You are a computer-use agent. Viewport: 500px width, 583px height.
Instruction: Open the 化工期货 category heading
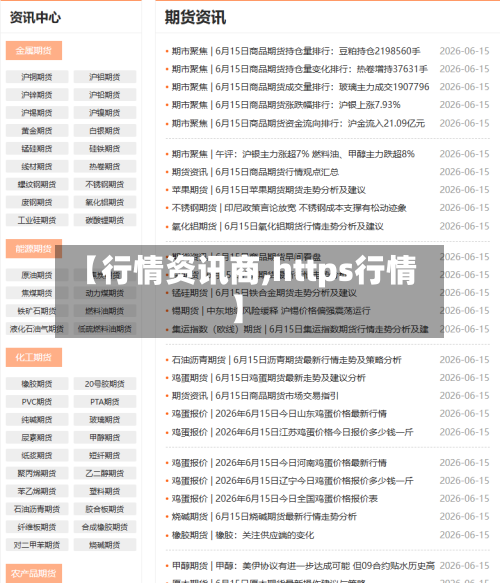click(34, 357)
